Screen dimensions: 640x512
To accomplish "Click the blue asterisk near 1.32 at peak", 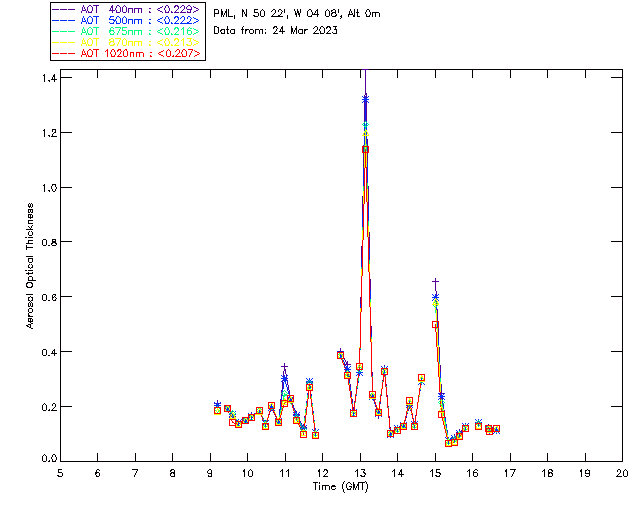I will 365,99.
